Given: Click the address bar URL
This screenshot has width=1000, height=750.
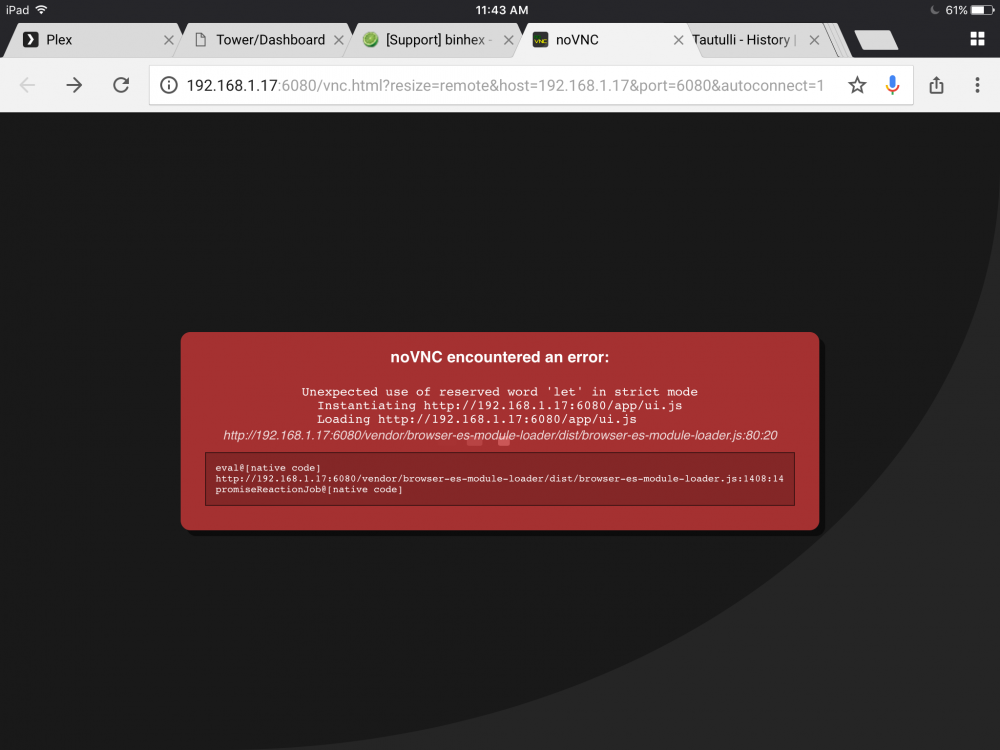Looking at the screenshot, I should (x=505, y=85).
